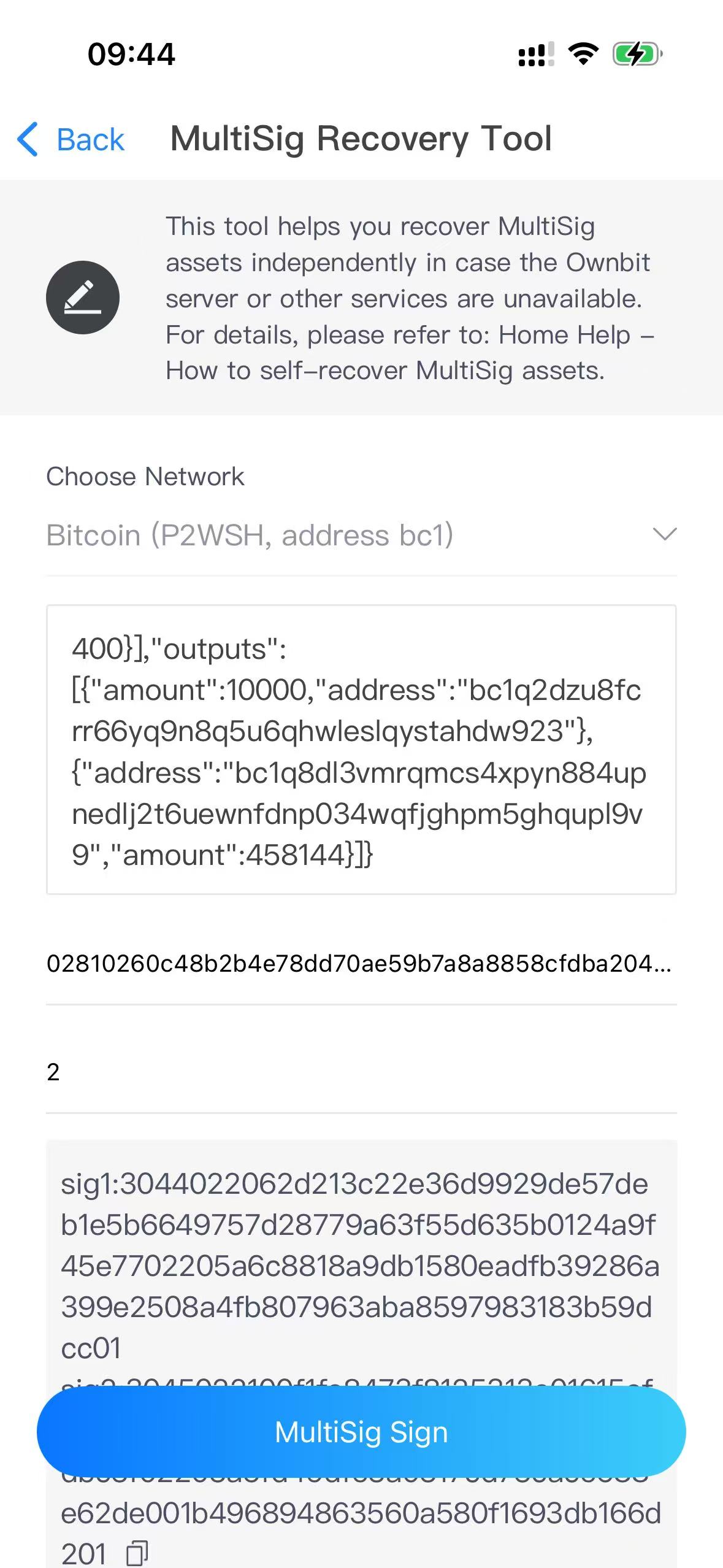This screenshot has width=723, height=1568.
Task: Tap the field starting with 02810260c48b
Action: (x=359, y=963)
